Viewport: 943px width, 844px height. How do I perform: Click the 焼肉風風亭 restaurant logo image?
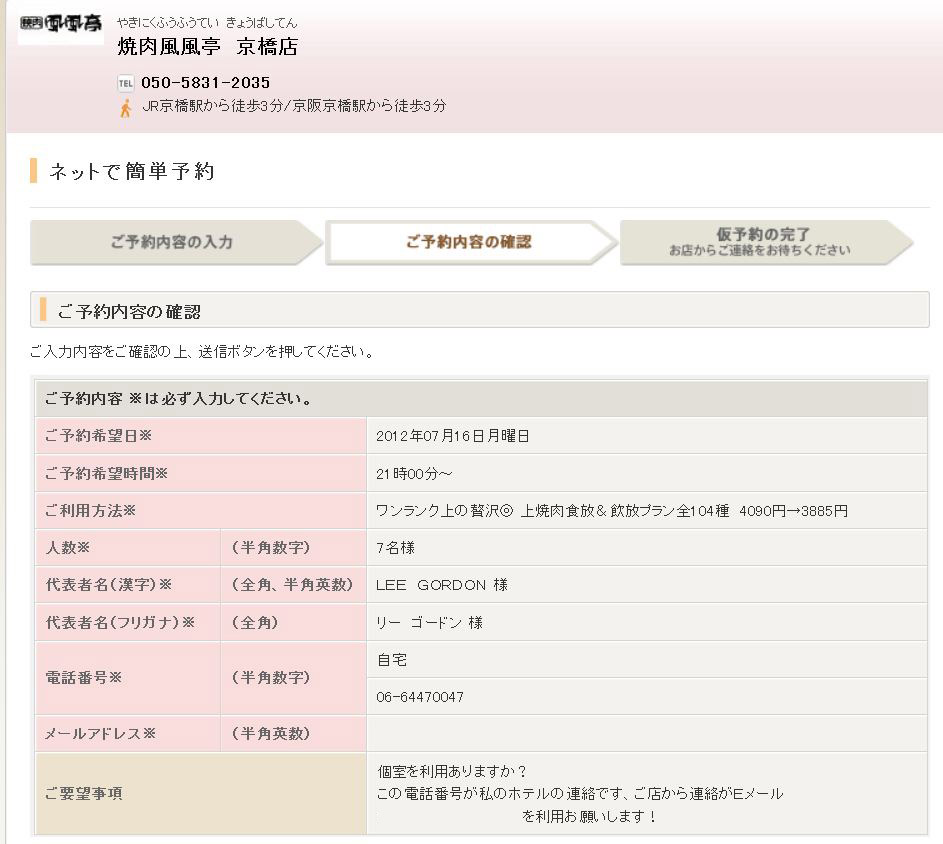[x=60, y=24]
